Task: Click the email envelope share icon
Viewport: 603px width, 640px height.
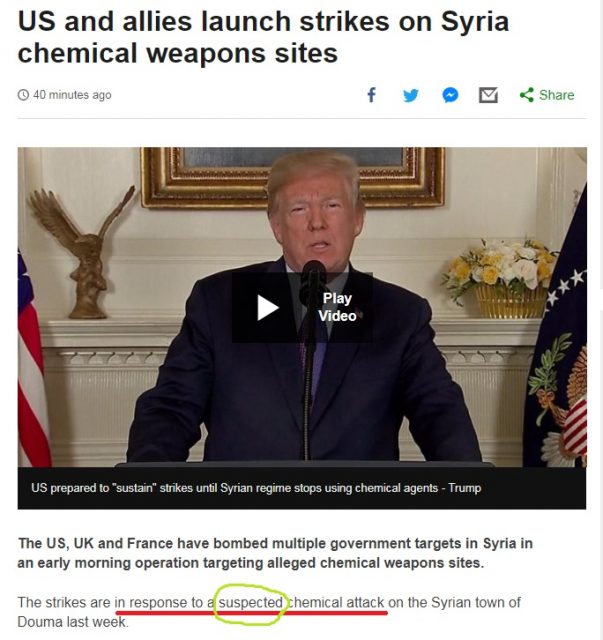Action: 488,95
